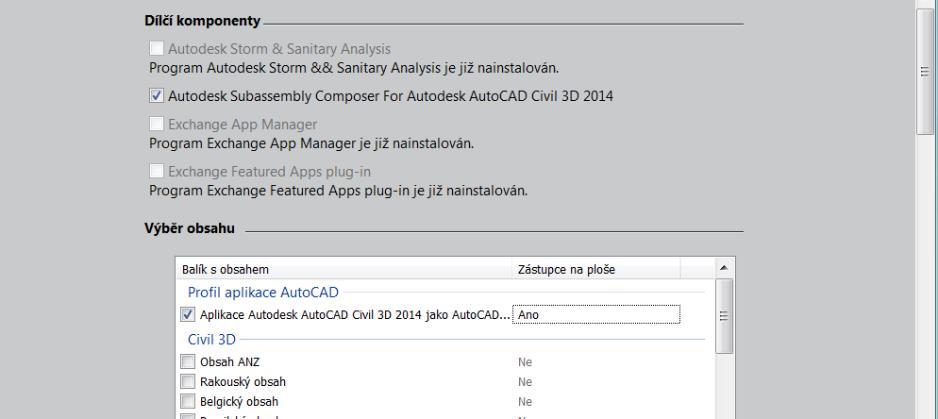Screen dimensions: 938x419
Task: Click the Ne value for Obsah ANZ
Action: pyautogui.click(x=525, y=362)
